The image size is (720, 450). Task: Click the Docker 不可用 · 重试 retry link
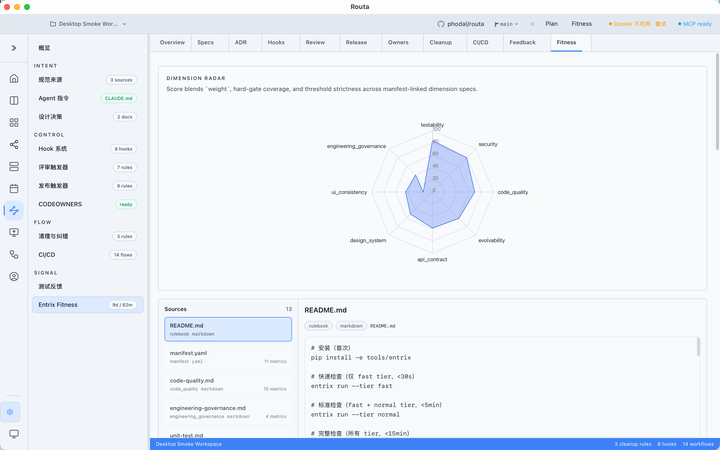click(x=637, y=24)
